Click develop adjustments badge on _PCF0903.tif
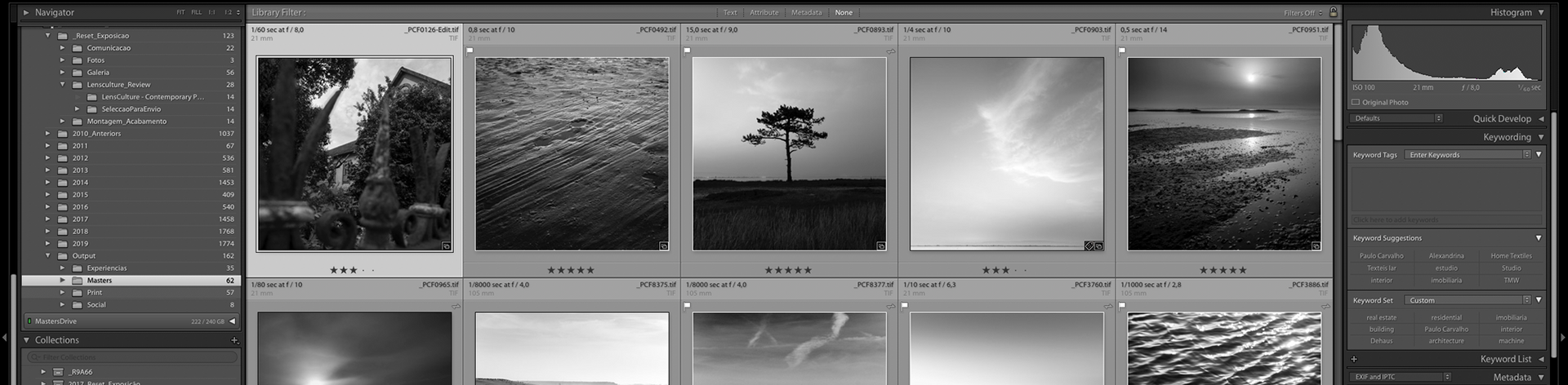 coord(1089,246)
